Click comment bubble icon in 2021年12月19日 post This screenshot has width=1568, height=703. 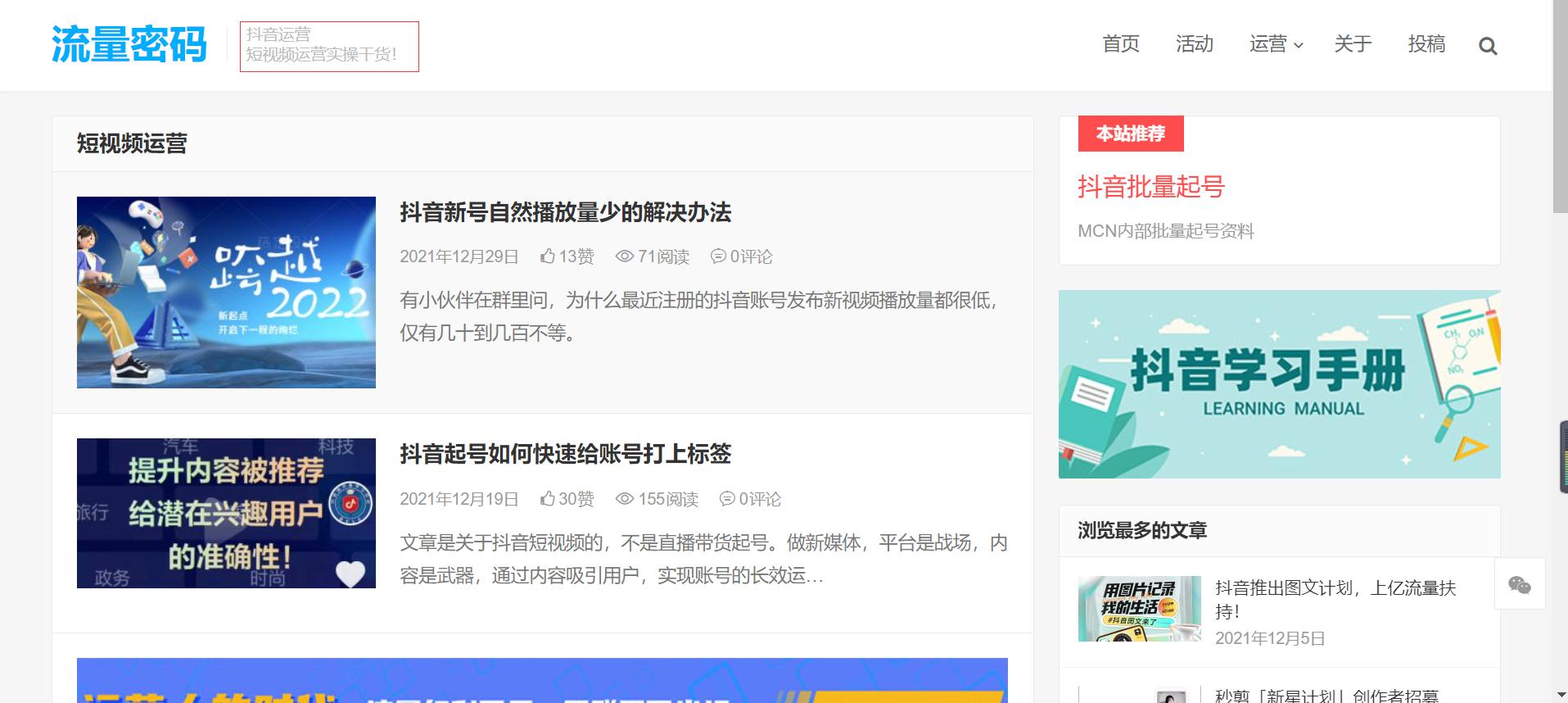click(x=727, y=499)
